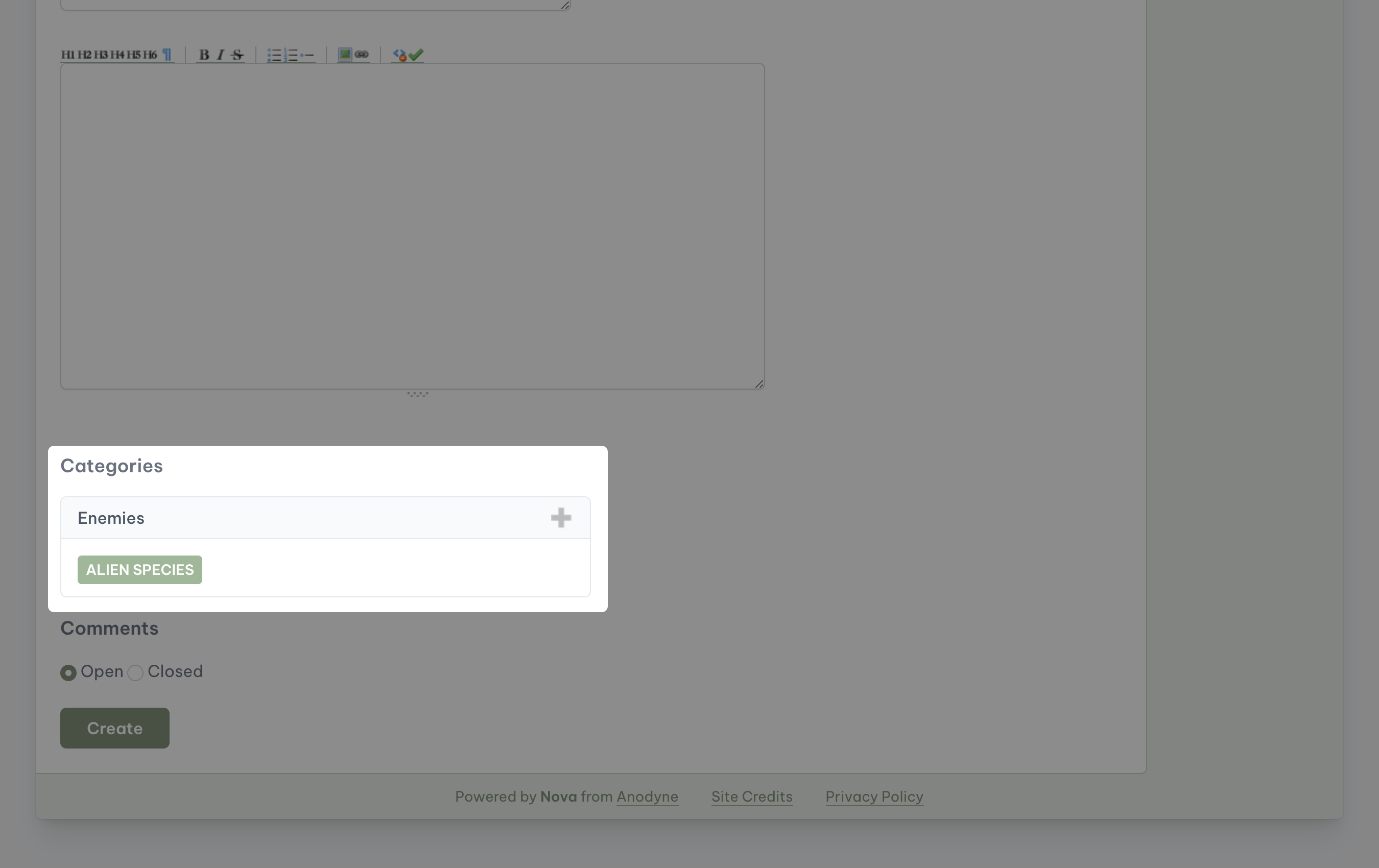Click the image insert toolbar icon
Image resolution: width=1379 pixels, height=868 pixels.
coord(345,54)
